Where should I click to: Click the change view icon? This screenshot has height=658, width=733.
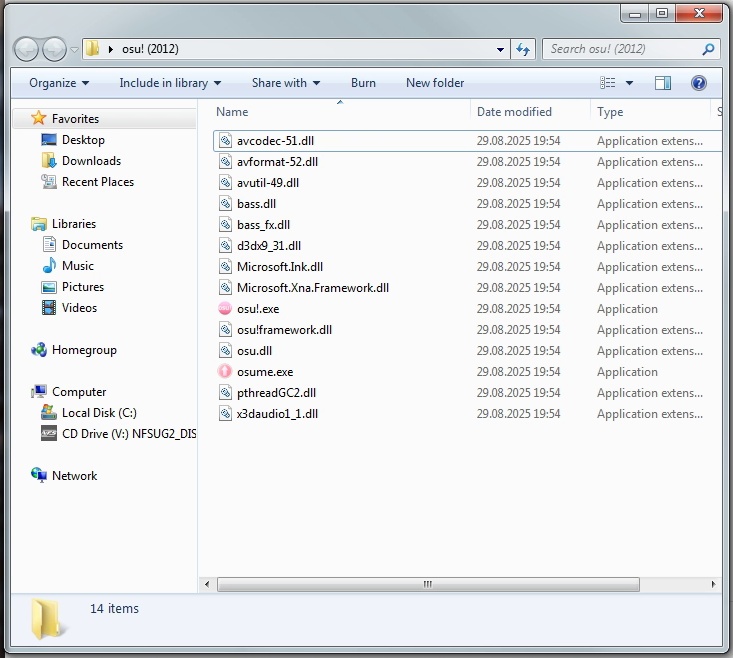point(607,83)
